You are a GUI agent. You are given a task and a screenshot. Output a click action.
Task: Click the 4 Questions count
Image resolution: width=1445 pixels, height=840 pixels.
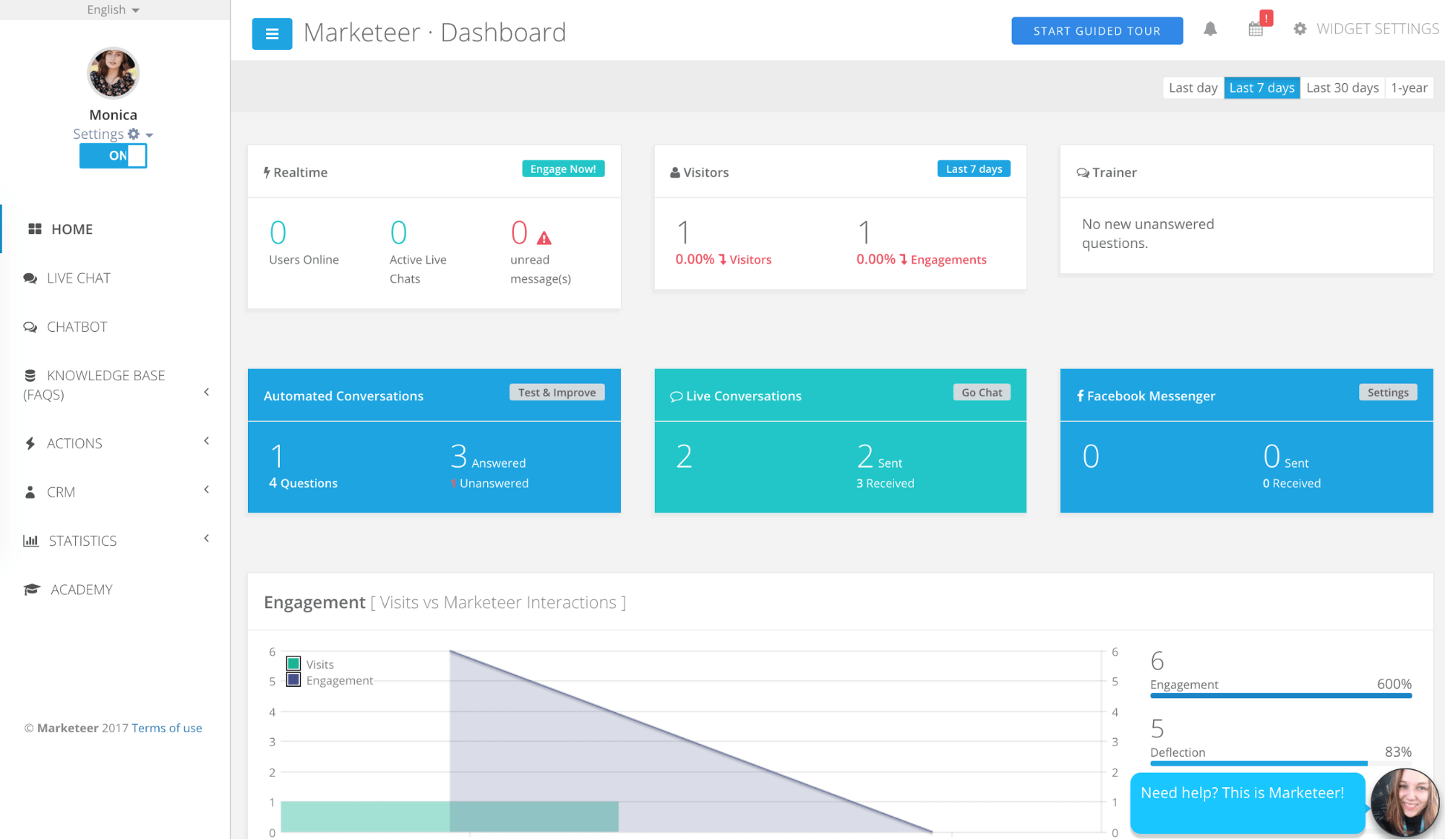tap(303, 483)
